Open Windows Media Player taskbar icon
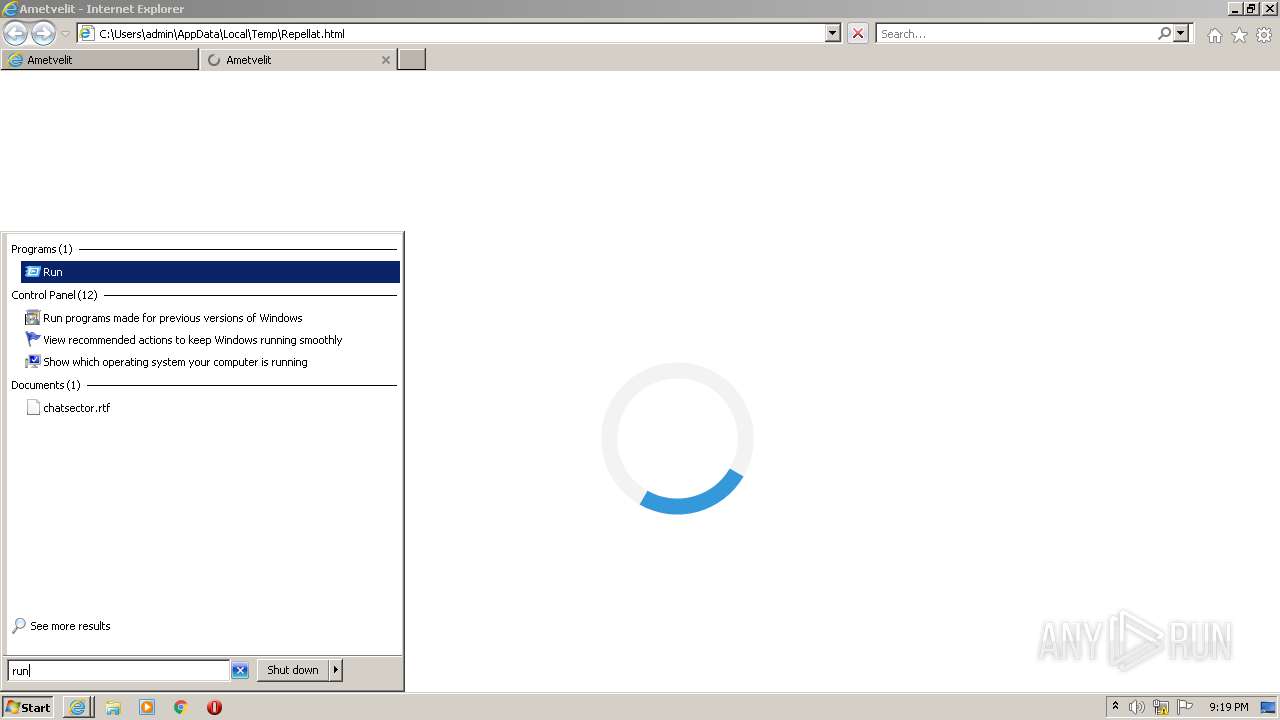The width and height of the screenshot is (1280, 720). pyautogui.click(x=147, y=707)
